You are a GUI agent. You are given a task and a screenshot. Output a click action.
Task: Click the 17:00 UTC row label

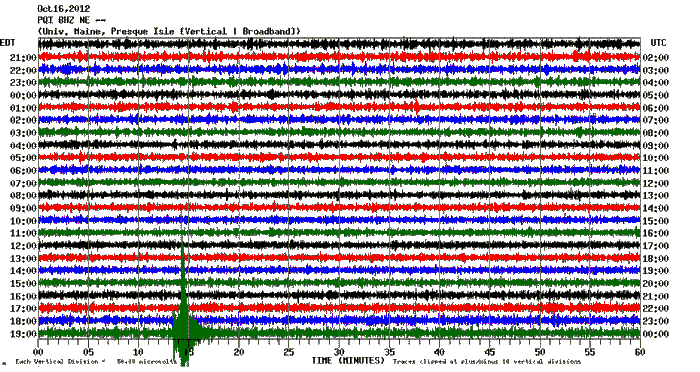pos(655,246)
